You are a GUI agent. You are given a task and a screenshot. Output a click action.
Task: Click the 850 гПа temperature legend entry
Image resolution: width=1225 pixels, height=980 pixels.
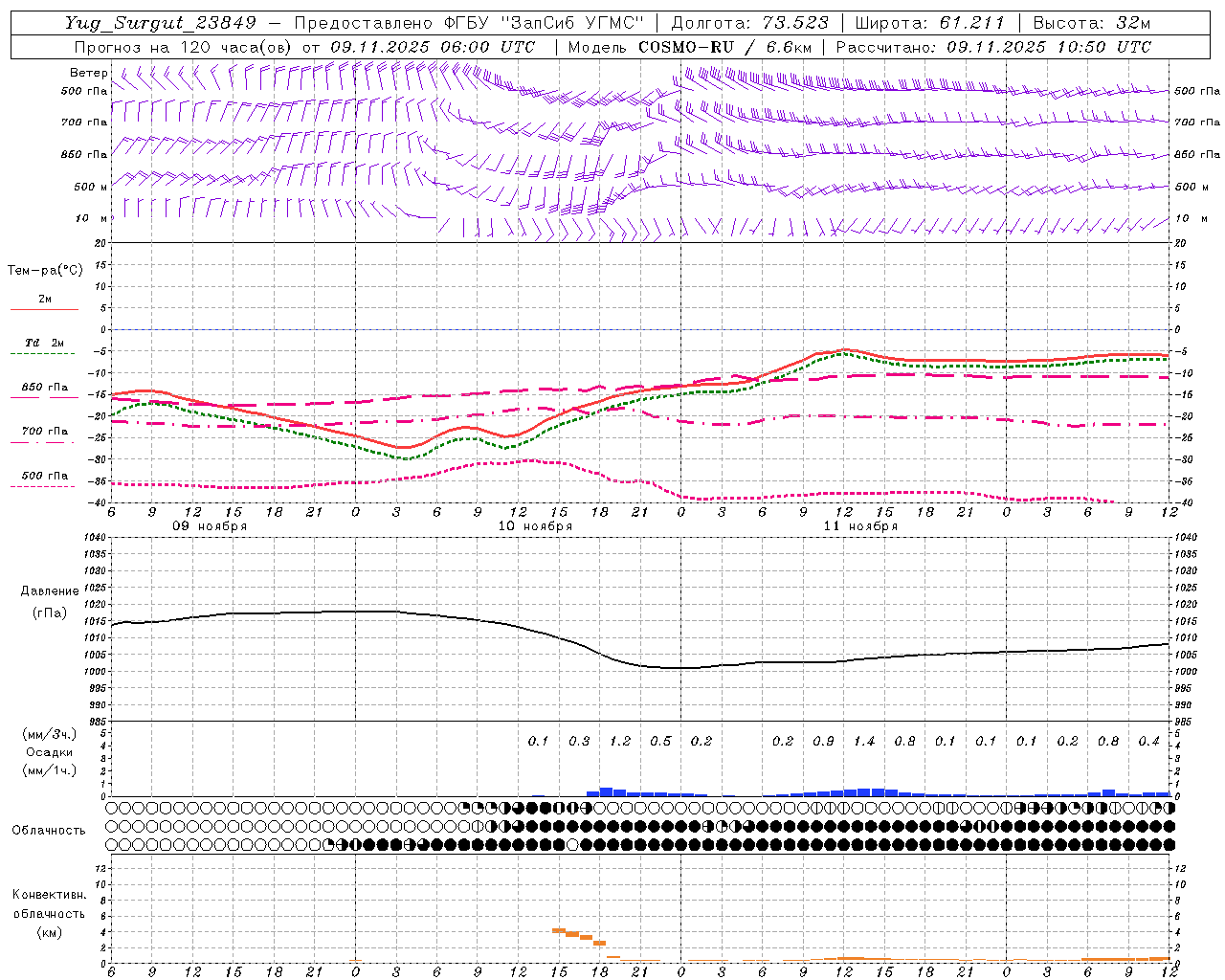(45, 388)
